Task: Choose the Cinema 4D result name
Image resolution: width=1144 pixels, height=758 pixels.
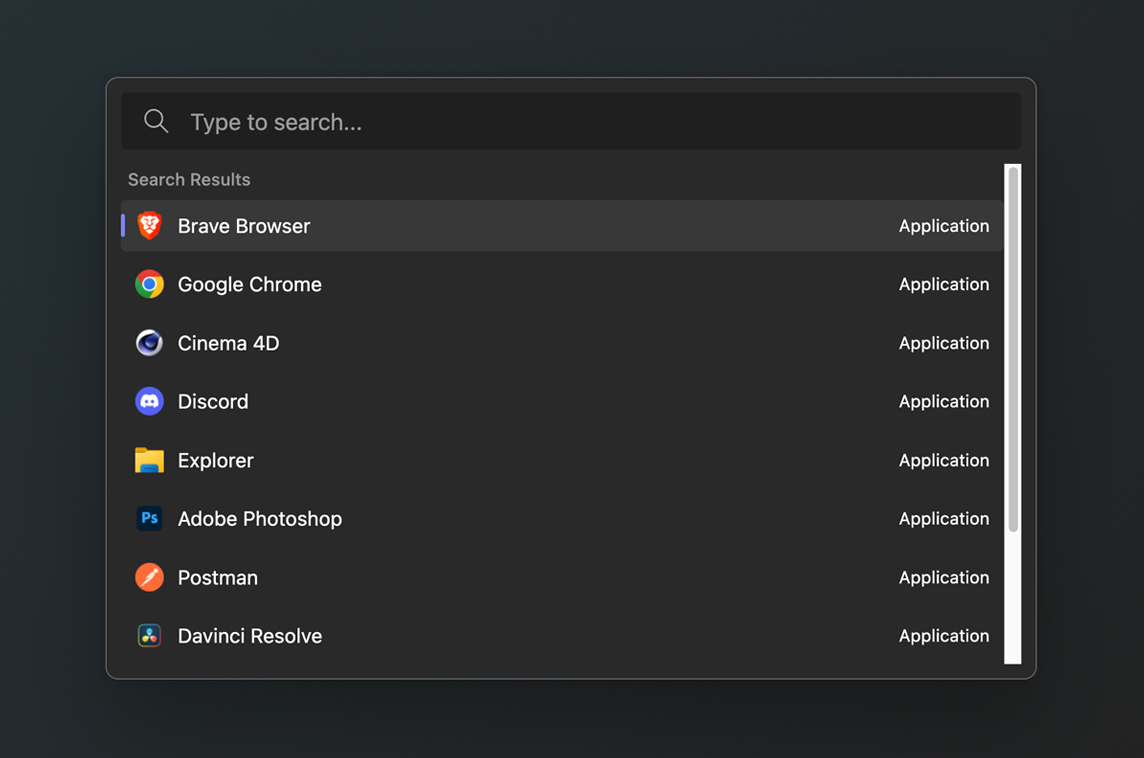Action: 228,343
